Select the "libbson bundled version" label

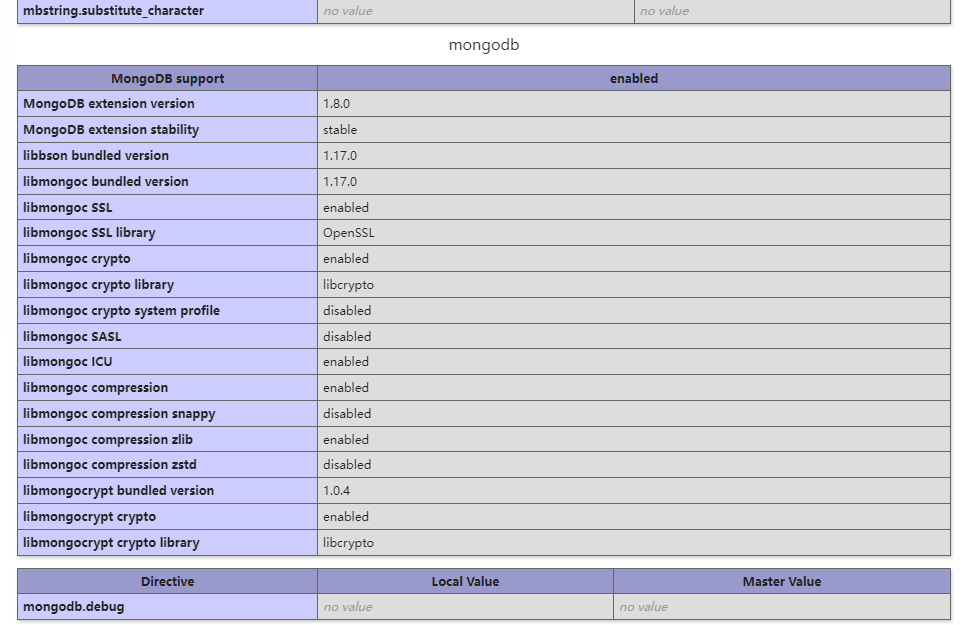(x=96, y=156)
